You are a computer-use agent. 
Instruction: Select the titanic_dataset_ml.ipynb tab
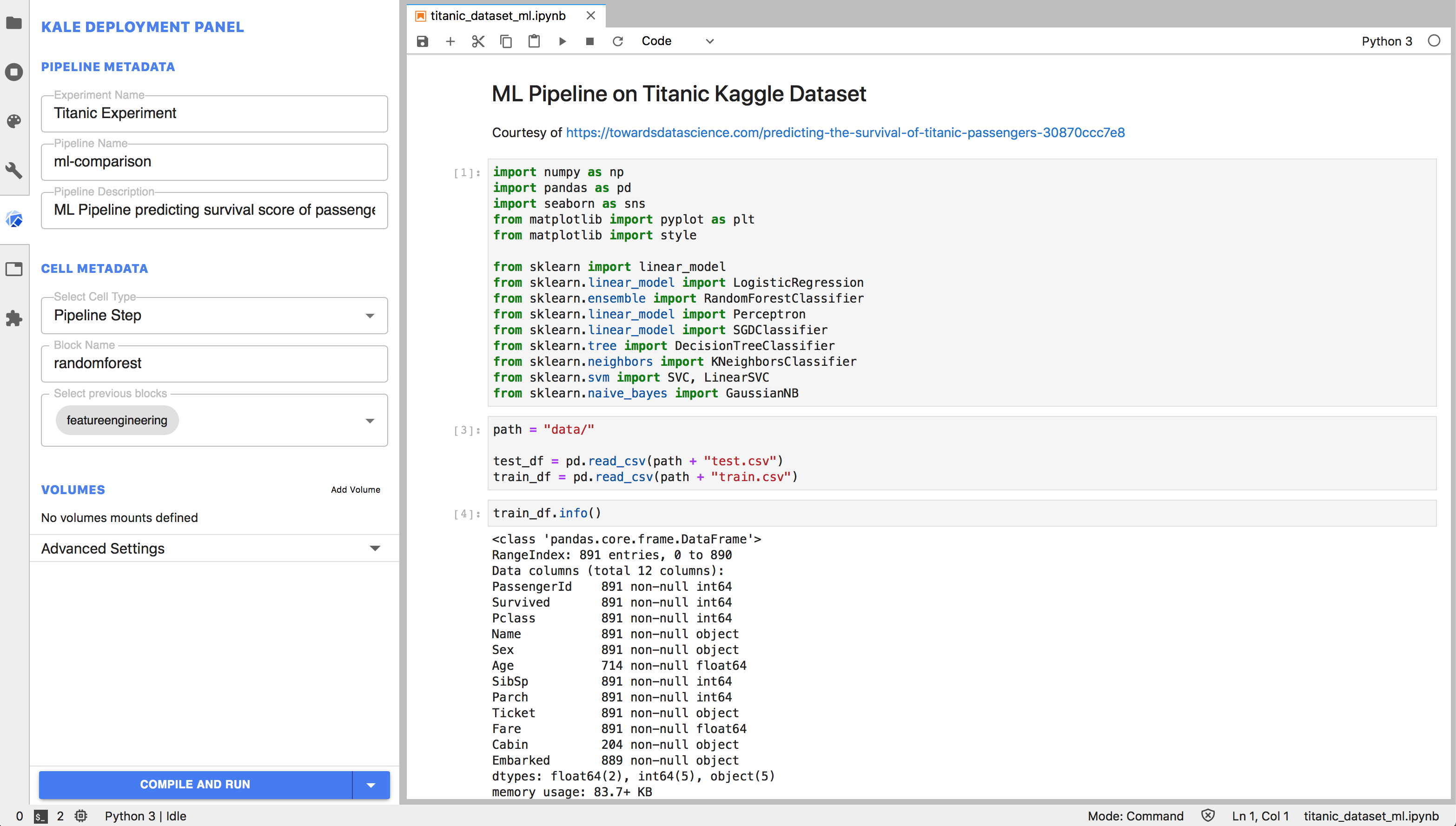[x=497, y=16]
